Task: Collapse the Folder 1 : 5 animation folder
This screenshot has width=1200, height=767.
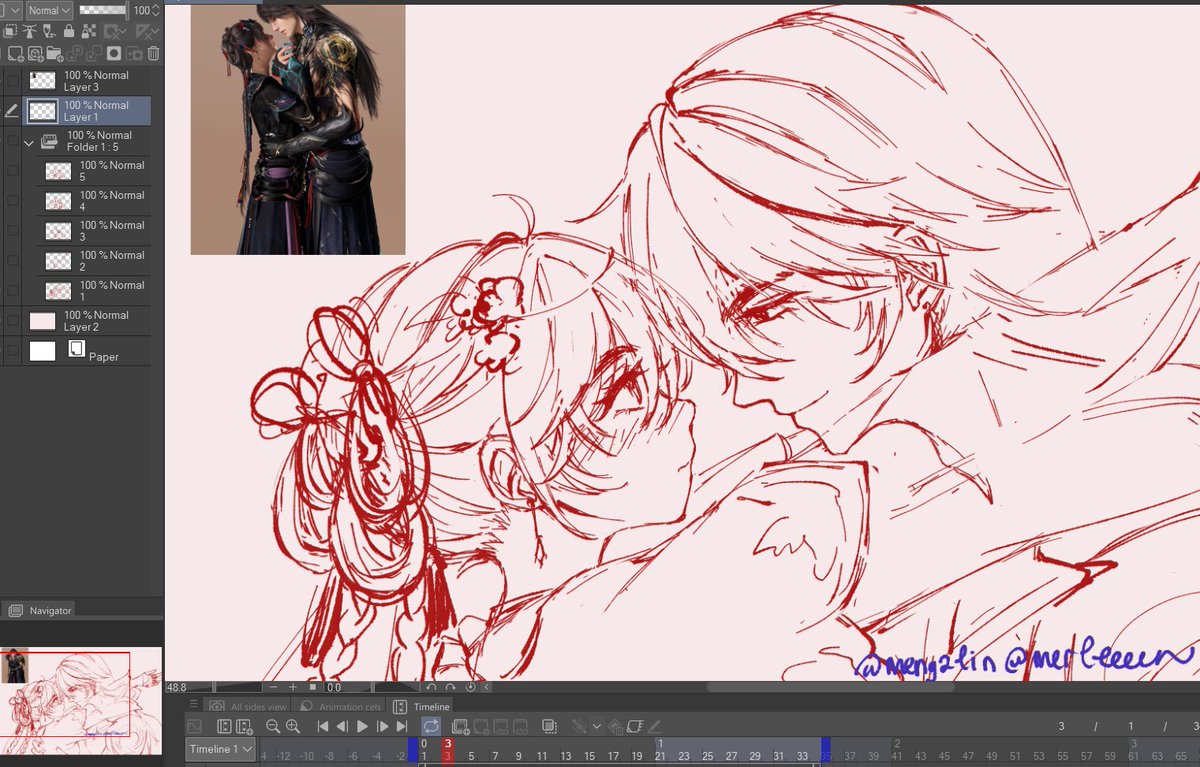Action: click(29, 142)
